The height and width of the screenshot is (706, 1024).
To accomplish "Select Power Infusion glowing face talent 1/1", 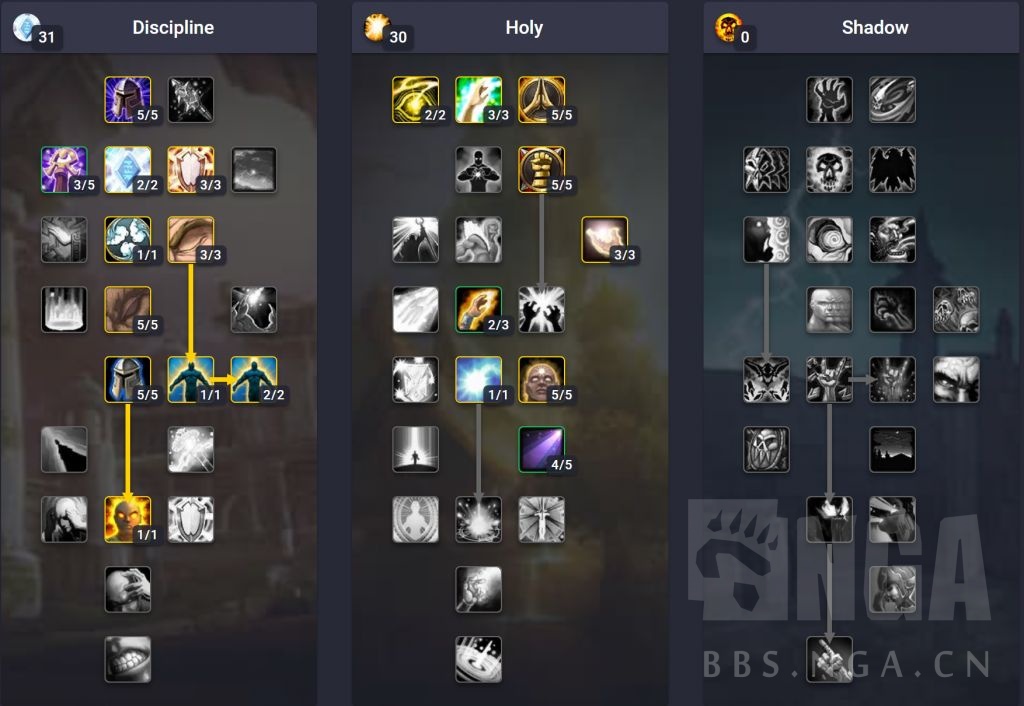I will coord(127,519).
